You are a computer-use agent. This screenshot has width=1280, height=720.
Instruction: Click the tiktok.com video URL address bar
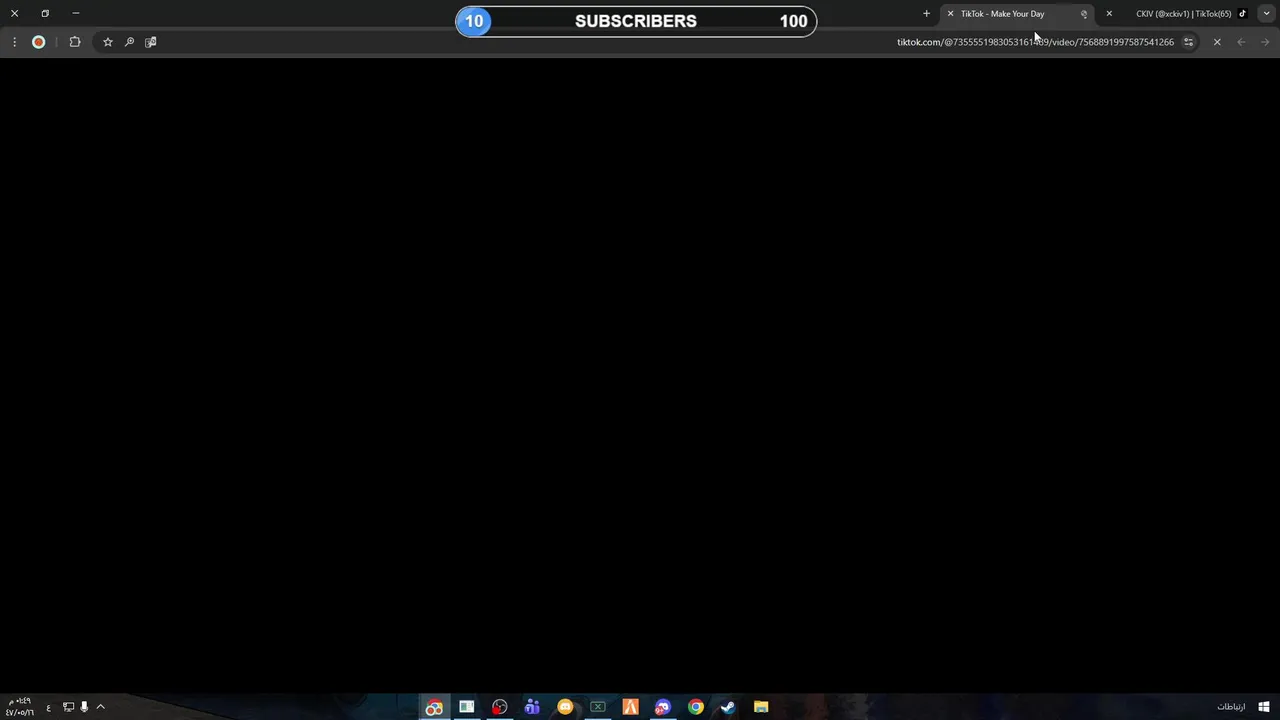(x=1035, y=42)
